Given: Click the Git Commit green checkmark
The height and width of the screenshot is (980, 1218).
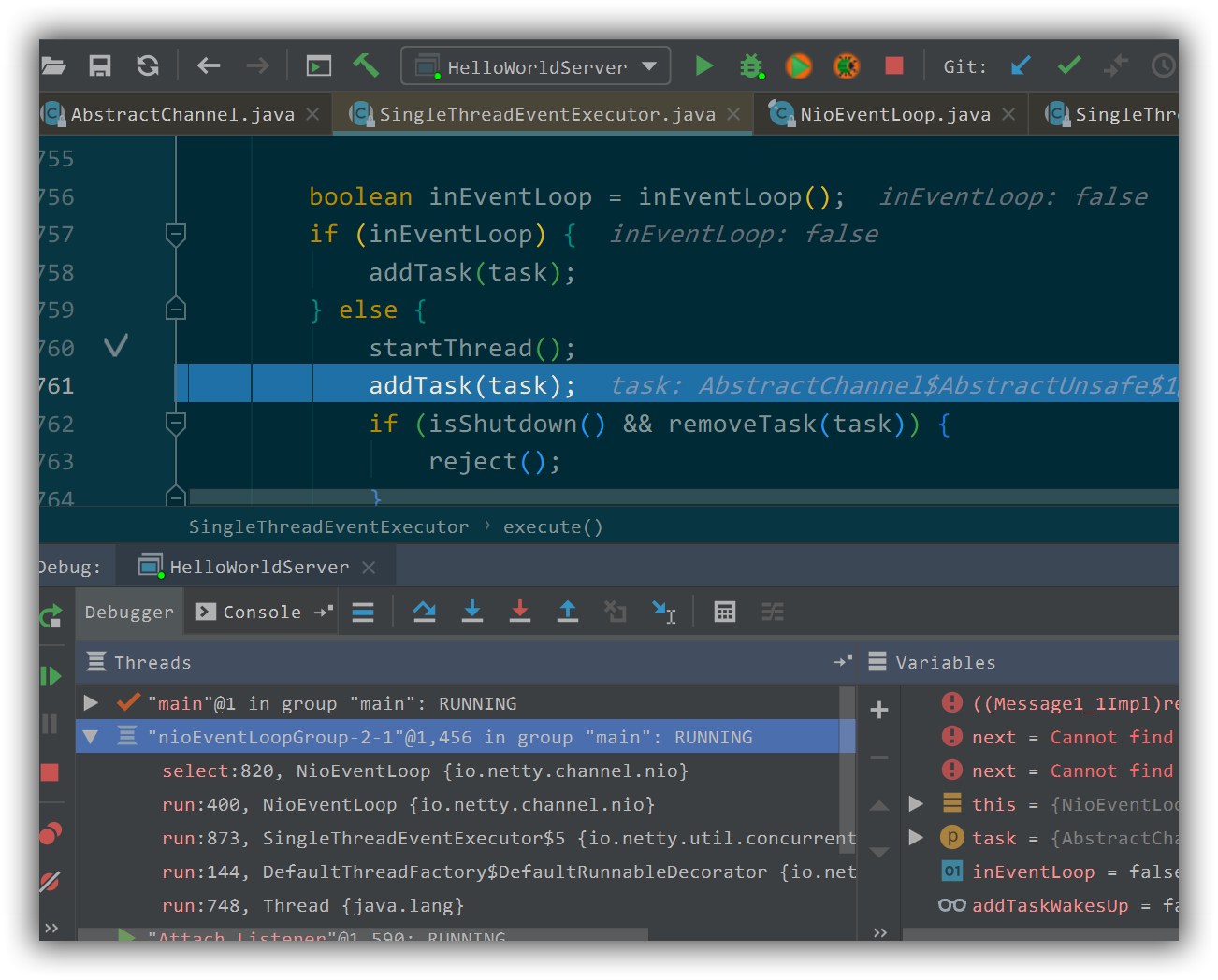Looking at the screenshot, I should pos(1069,65).
